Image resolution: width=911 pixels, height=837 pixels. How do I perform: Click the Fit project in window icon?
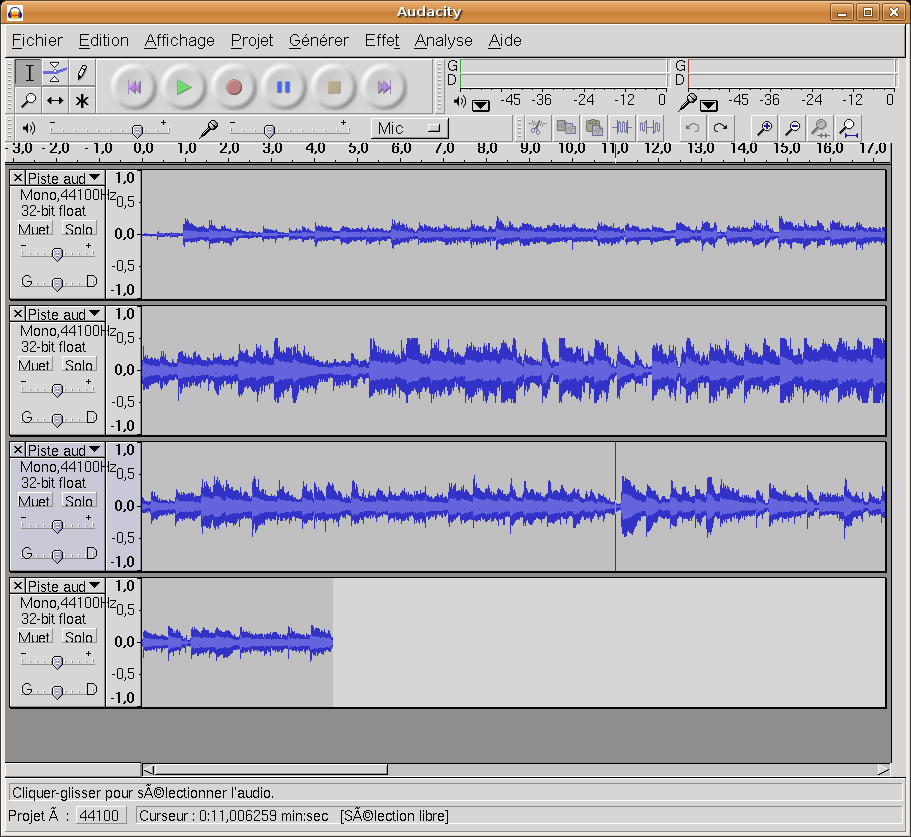pyautogui.click(x=848, y=127)
